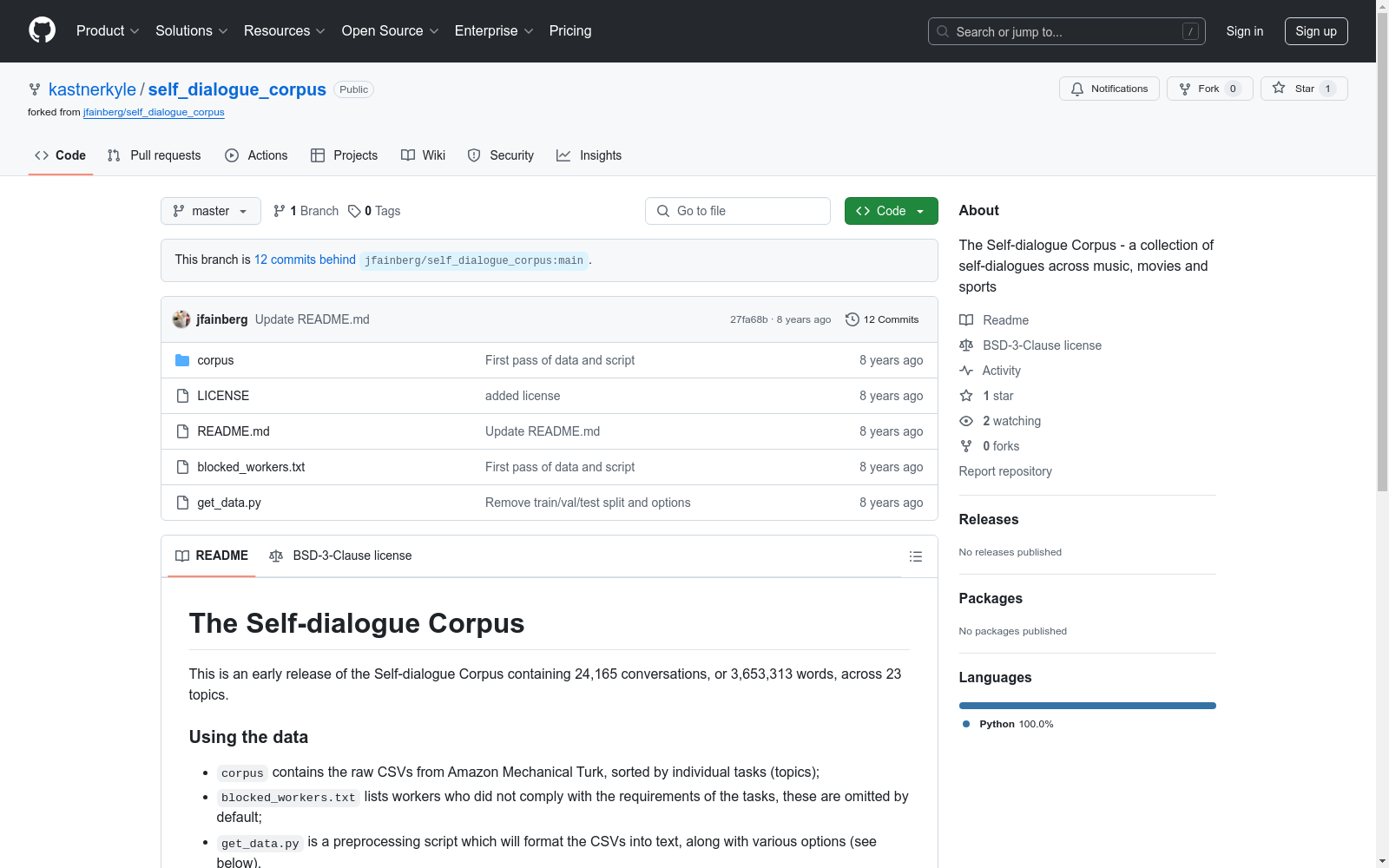This screenshot has width=1389, height=868.
Task: Select the BSD-3-Clause license tab
Action: 340,556
